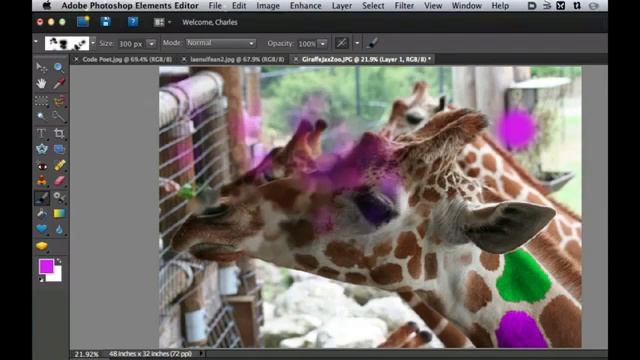The height and width of the screenshot is (360, 640).
Task: Open the Mode Normal dropdown
Action: (x=221, y=43)
